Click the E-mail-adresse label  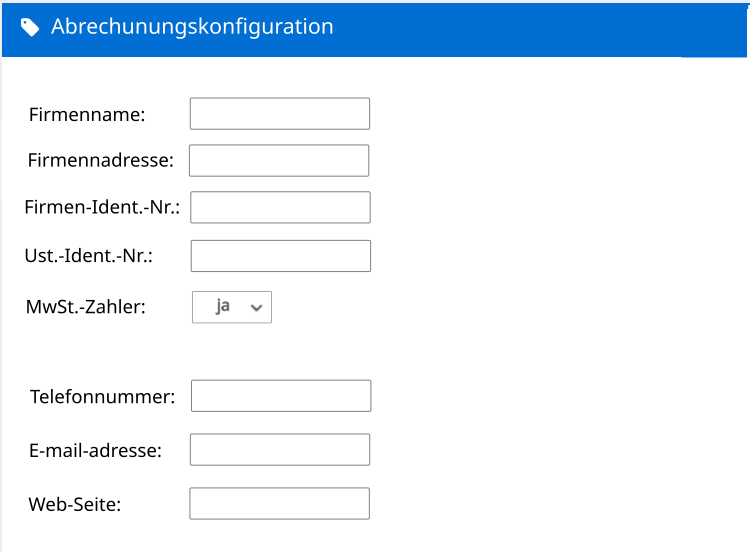[95, 451]
